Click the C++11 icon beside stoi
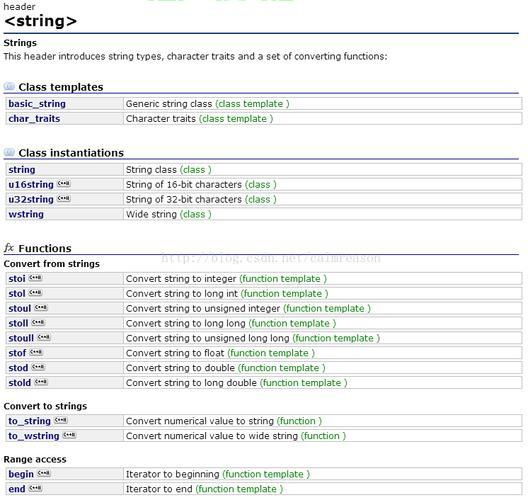Screen dimensions: 528x500 click(x=35, y=278)
